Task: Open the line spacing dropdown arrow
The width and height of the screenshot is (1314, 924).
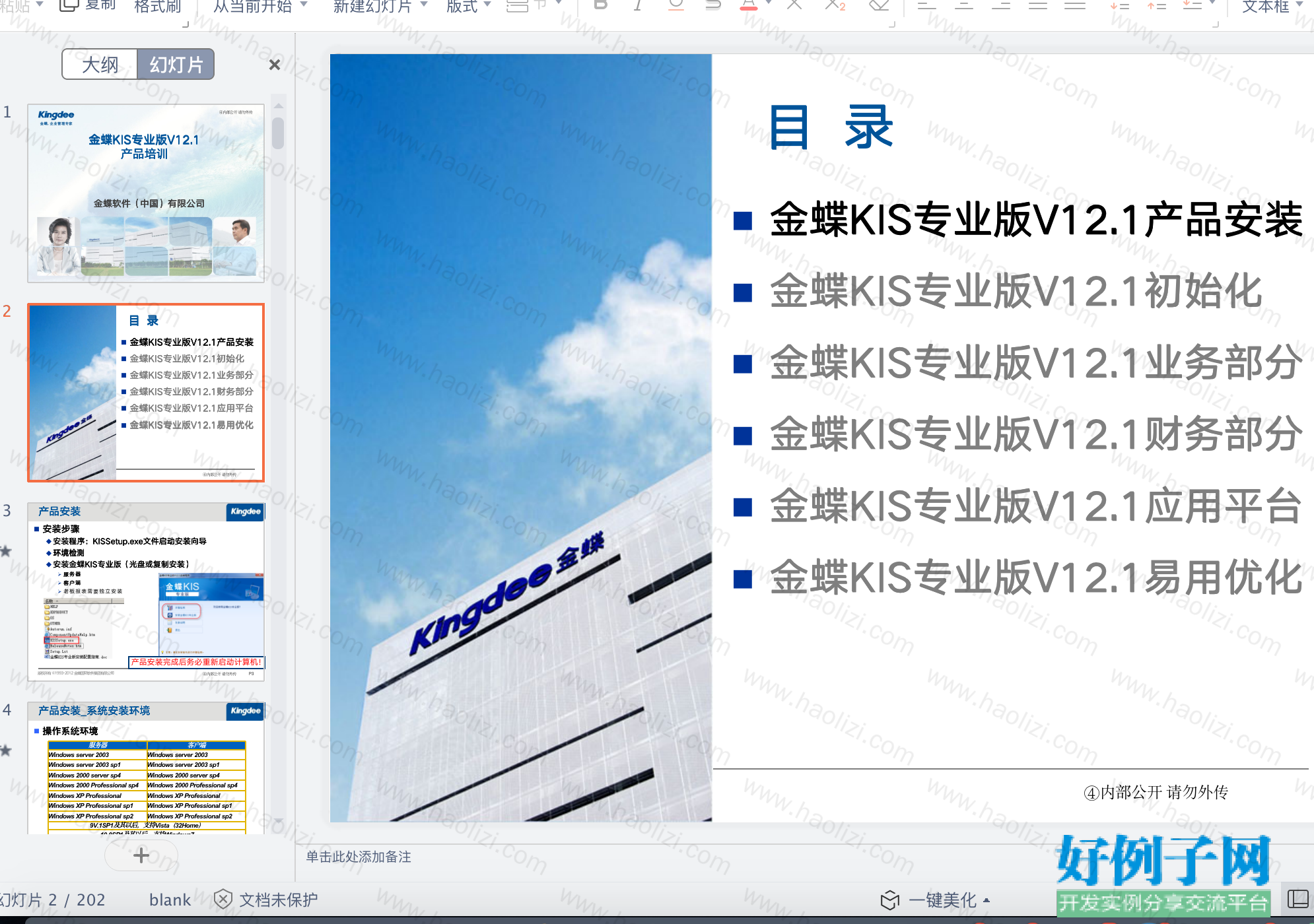Action: [x=1212, y=3]
